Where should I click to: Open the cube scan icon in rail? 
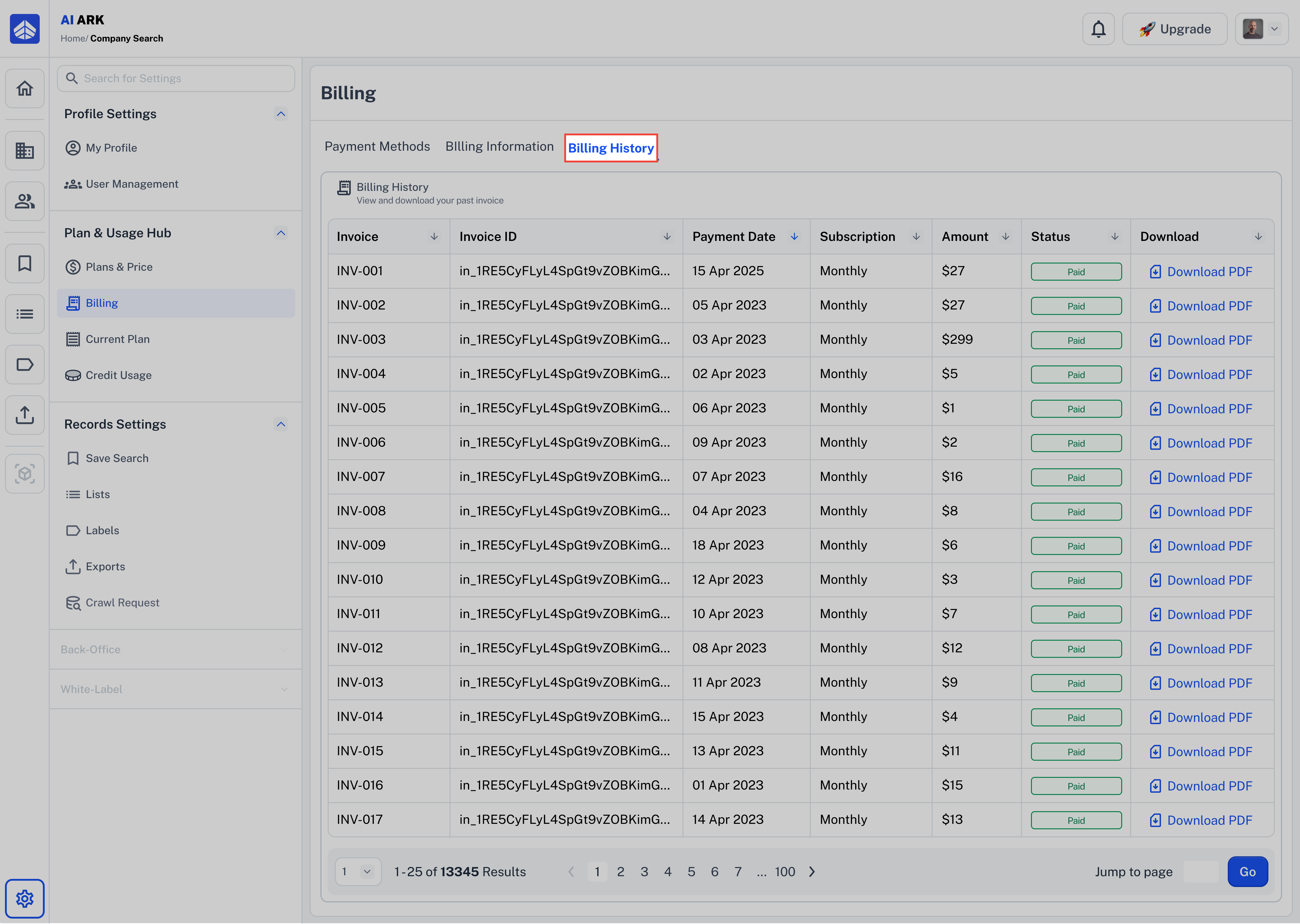click(x=24, y=473)
